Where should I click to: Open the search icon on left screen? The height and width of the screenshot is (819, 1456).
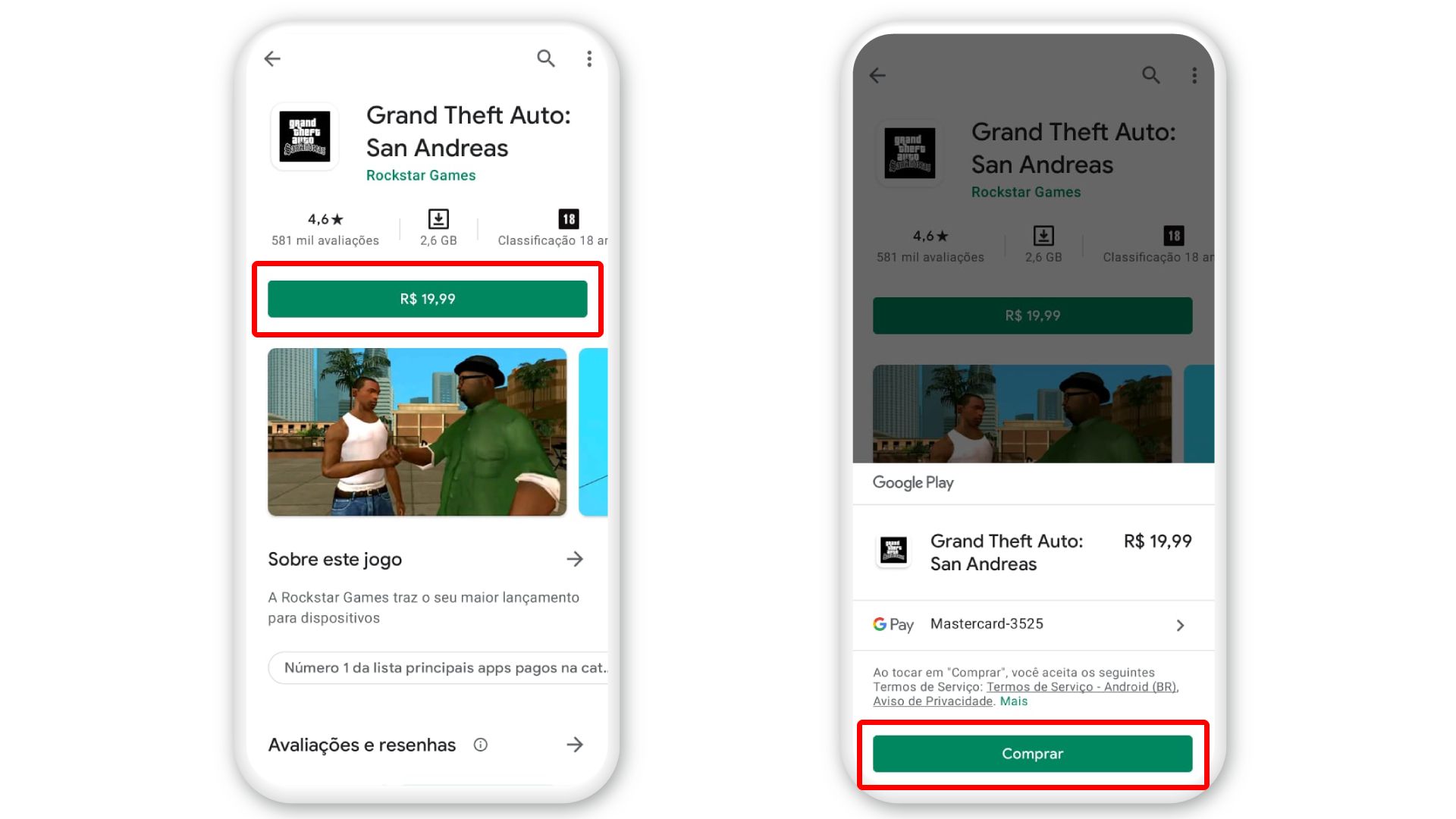click(546, 58)
